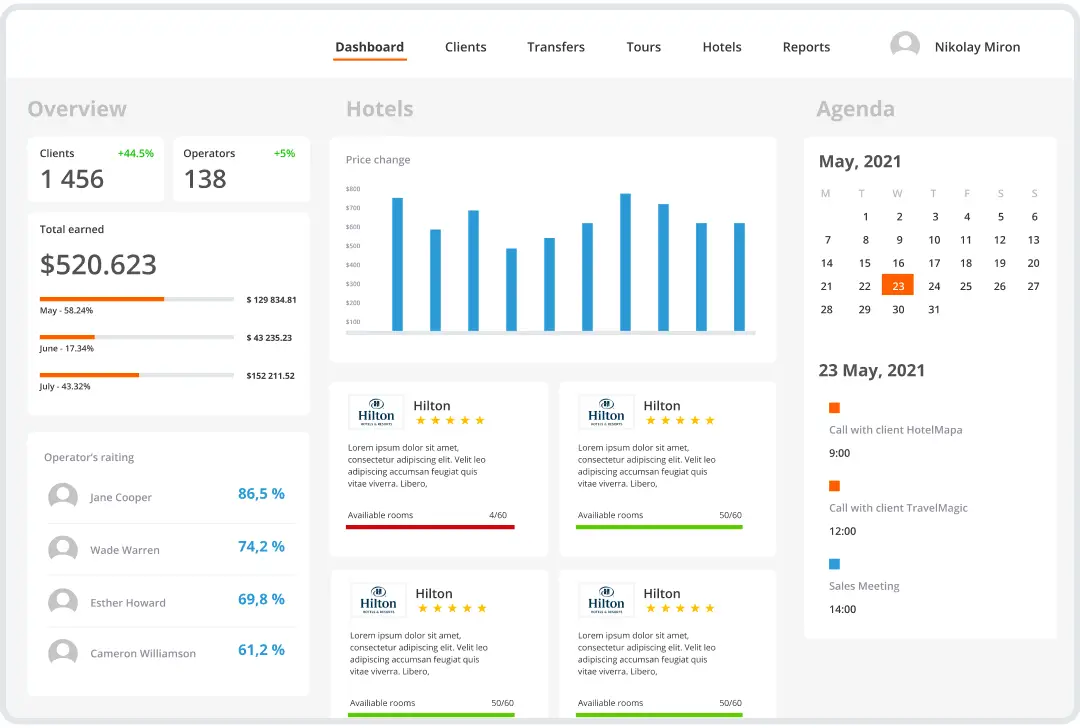Image resolution: width=1080 pixels, height=728 pixels.
Task: Select date 23 on the May calendar
Action: (897, 285)
